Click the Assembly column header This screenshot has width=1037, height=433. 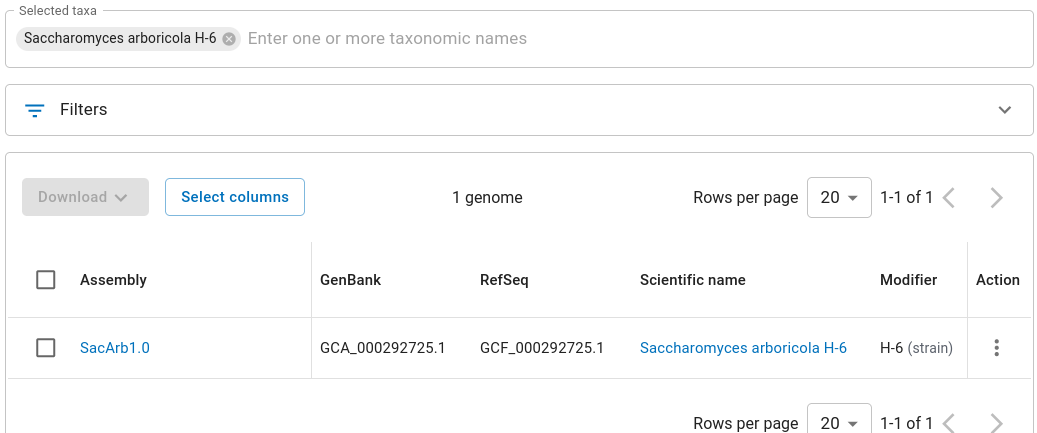[x=113, y=280]
